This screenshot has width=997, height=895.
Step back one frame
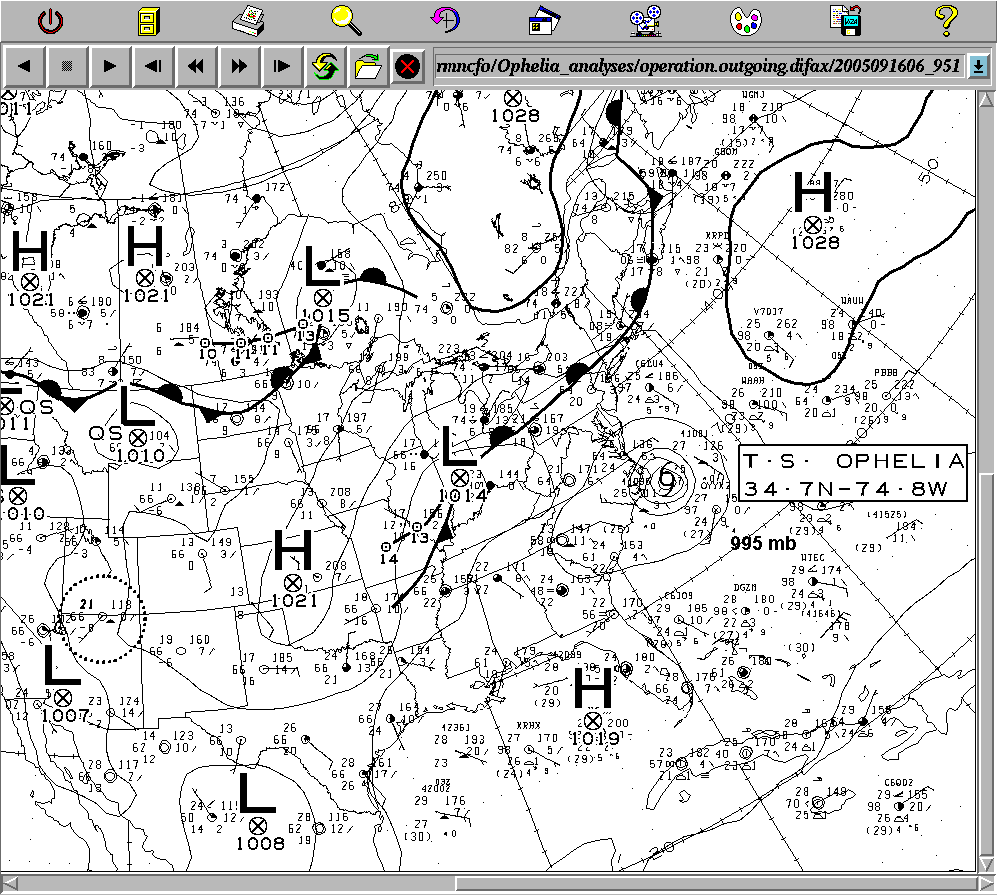(153, 66)
